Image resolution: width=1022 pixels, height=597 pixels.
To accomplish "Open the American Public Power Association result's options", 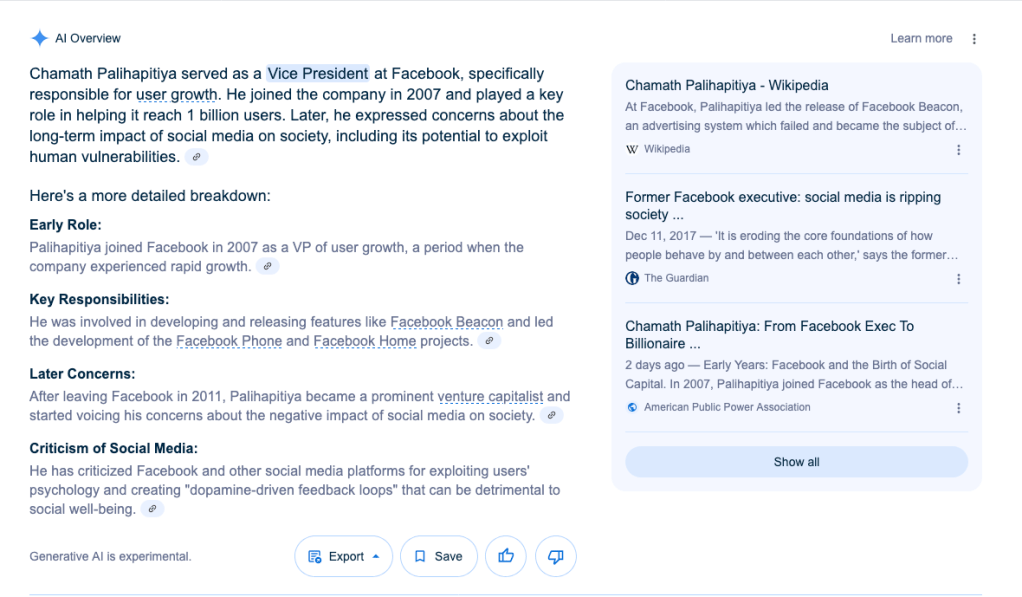I will [x=958, y=408].
